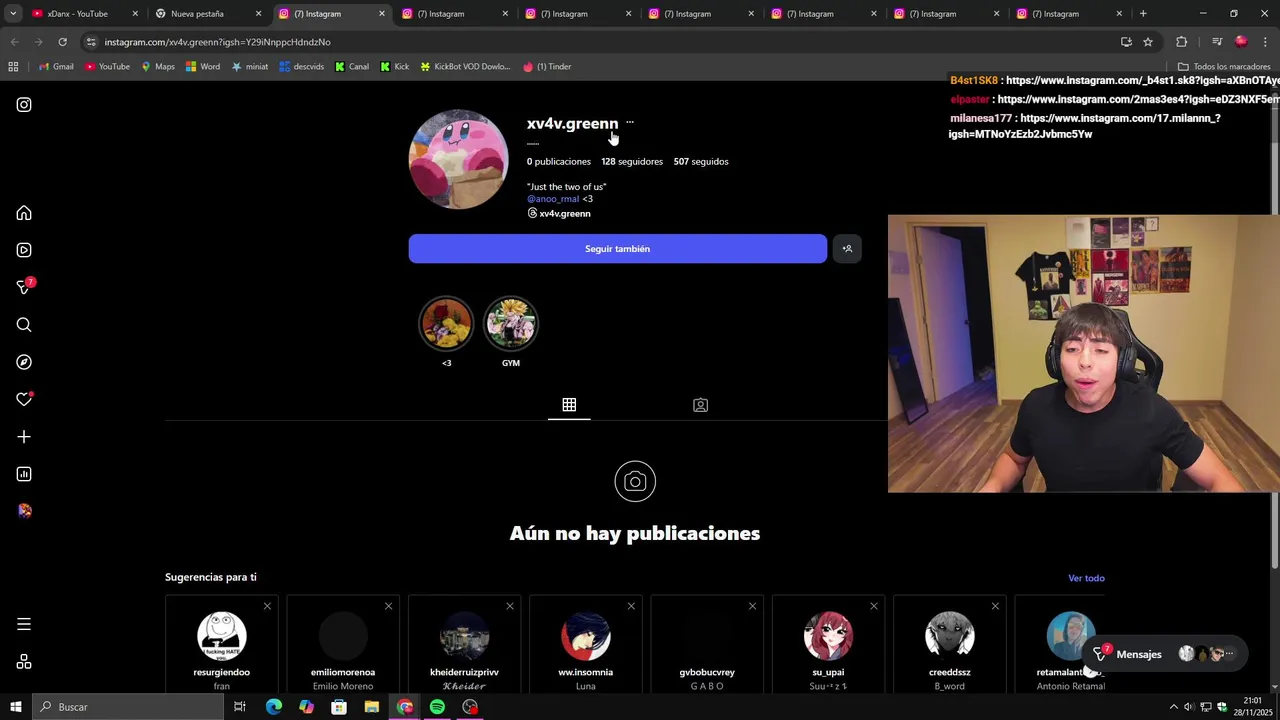Open notifications heart icon in sidebar
1280x720 pixels.
(24, 399)
